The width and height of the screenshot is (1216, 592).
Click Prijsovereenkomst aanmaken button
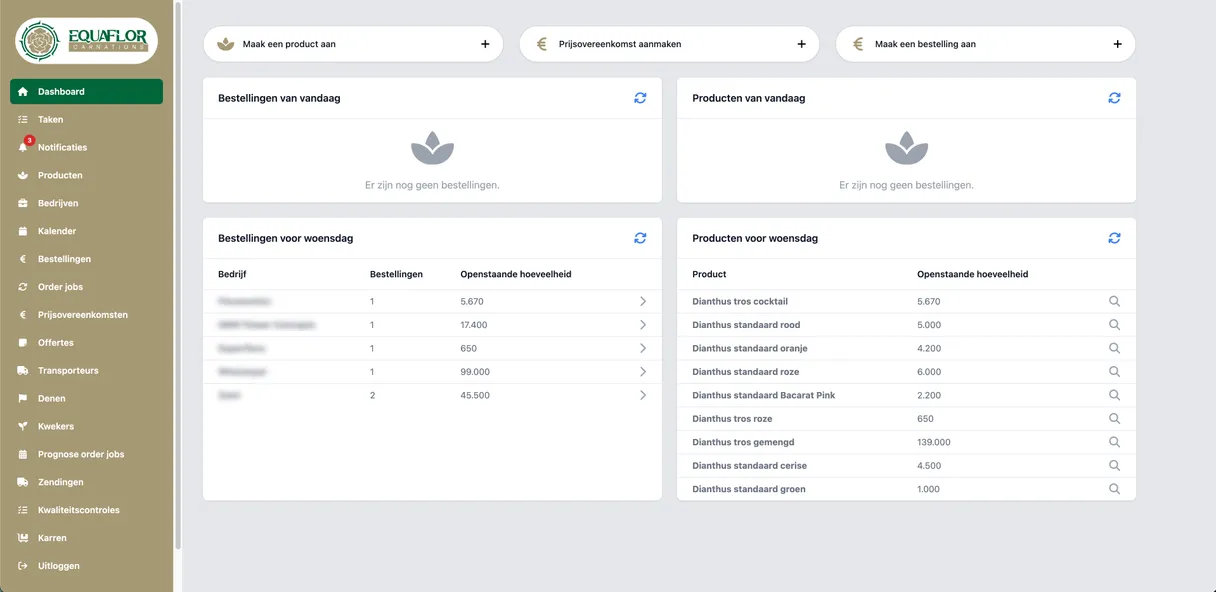[669, 44]
